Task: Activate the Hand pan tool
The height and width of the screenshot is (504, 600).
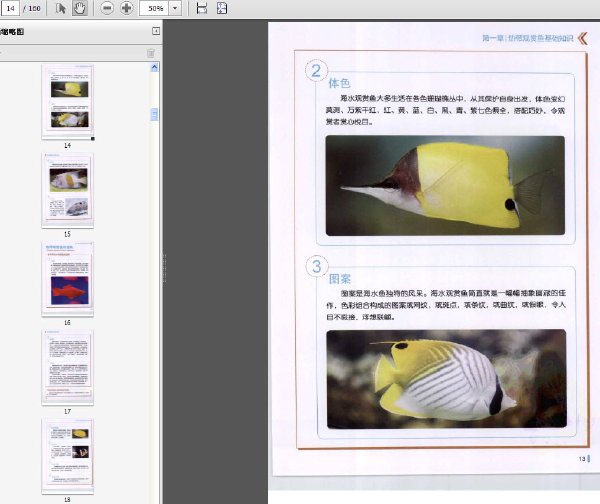Action: (79, 8)
